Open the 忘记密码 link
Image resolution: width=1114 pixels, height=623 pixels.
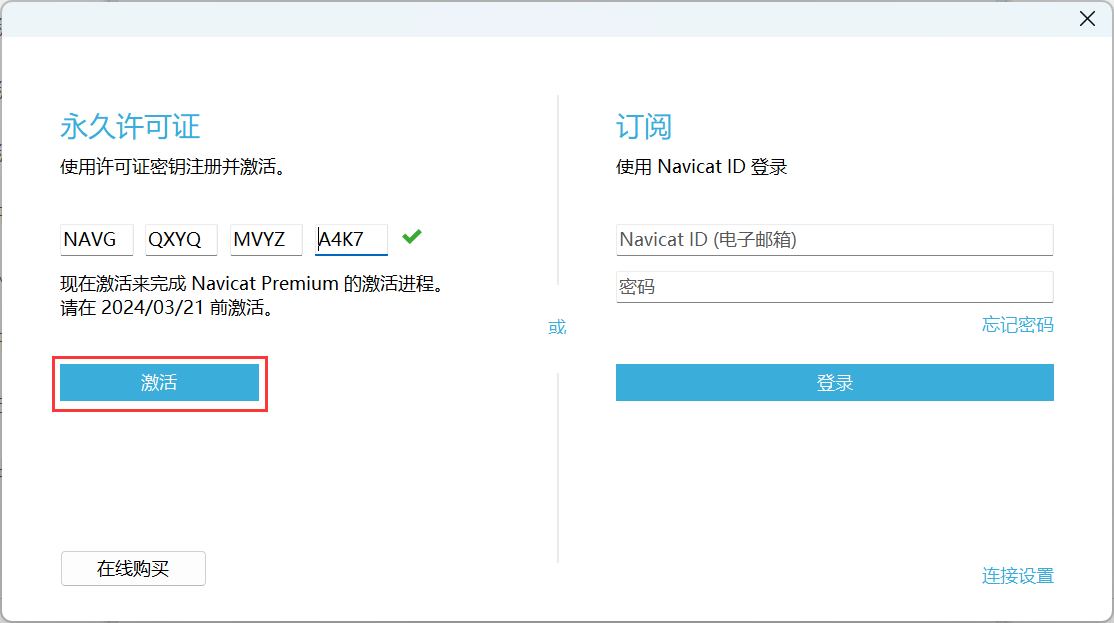click(x=1017, y=325)
